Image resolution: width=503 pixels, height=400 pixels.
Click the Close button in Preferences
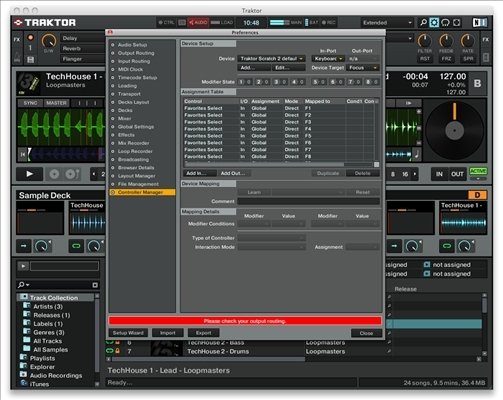[366, 333]
